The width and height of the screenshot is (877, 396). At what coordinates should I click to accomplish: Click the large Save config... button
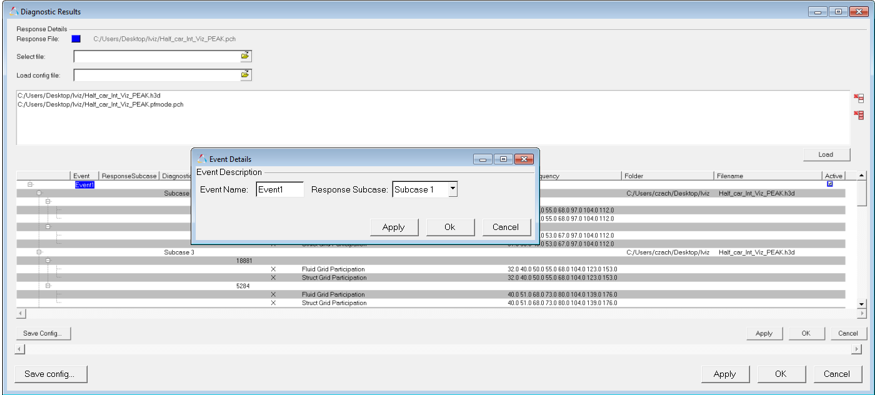(49, 374)
